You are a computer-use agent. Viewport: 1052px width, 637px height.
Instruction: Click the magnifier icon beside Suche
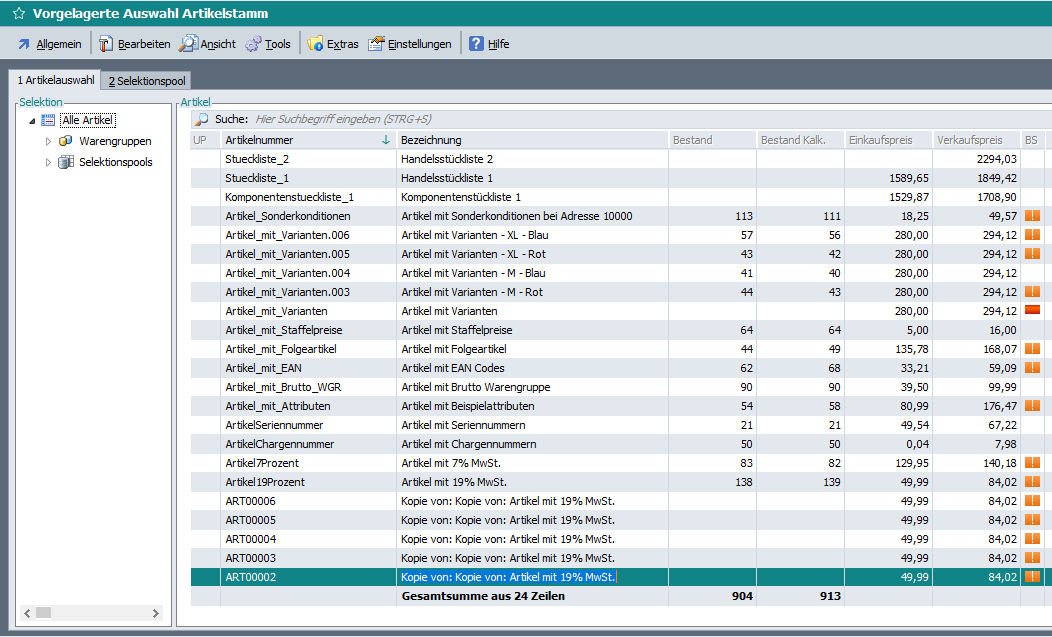pyautogui.click(x=202, y=119)
